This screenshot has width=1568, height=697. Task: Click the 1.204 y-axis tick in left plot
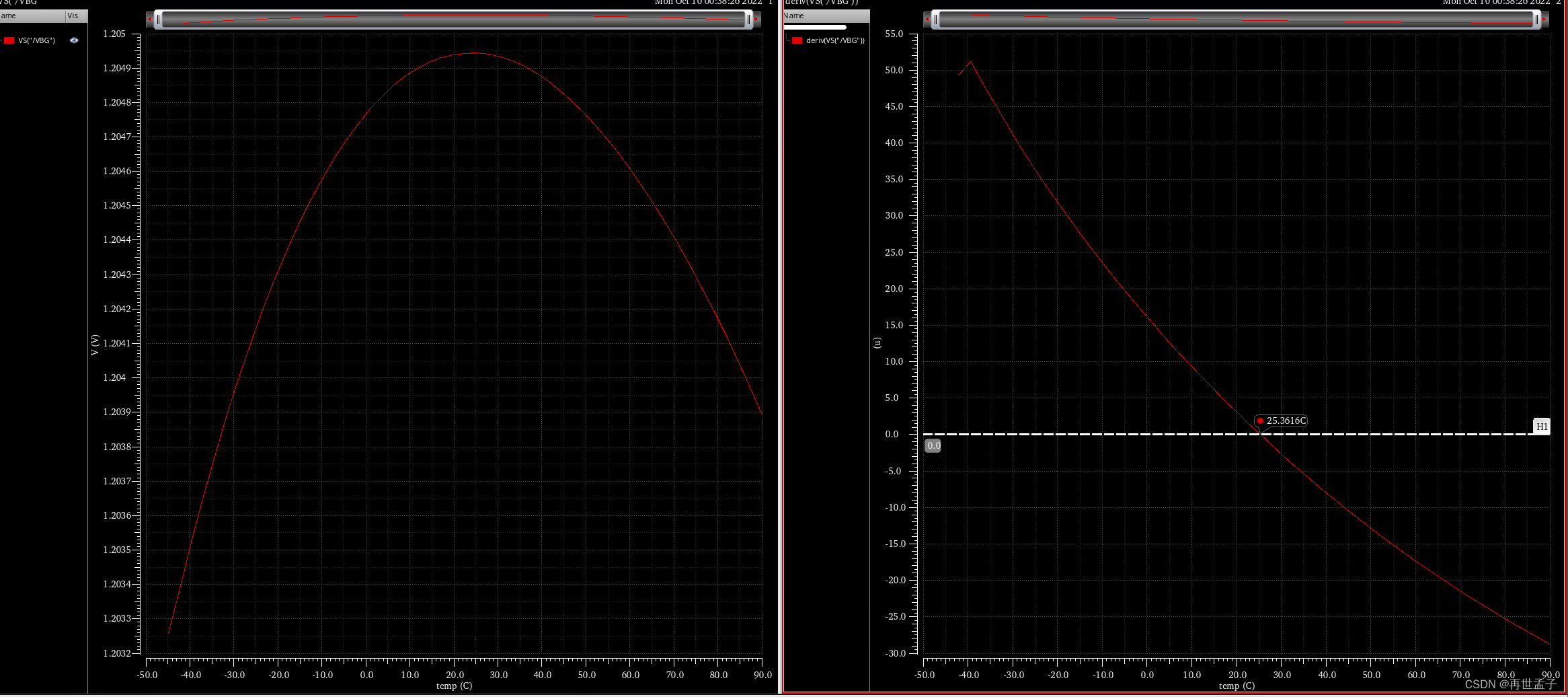pos(114,377)
